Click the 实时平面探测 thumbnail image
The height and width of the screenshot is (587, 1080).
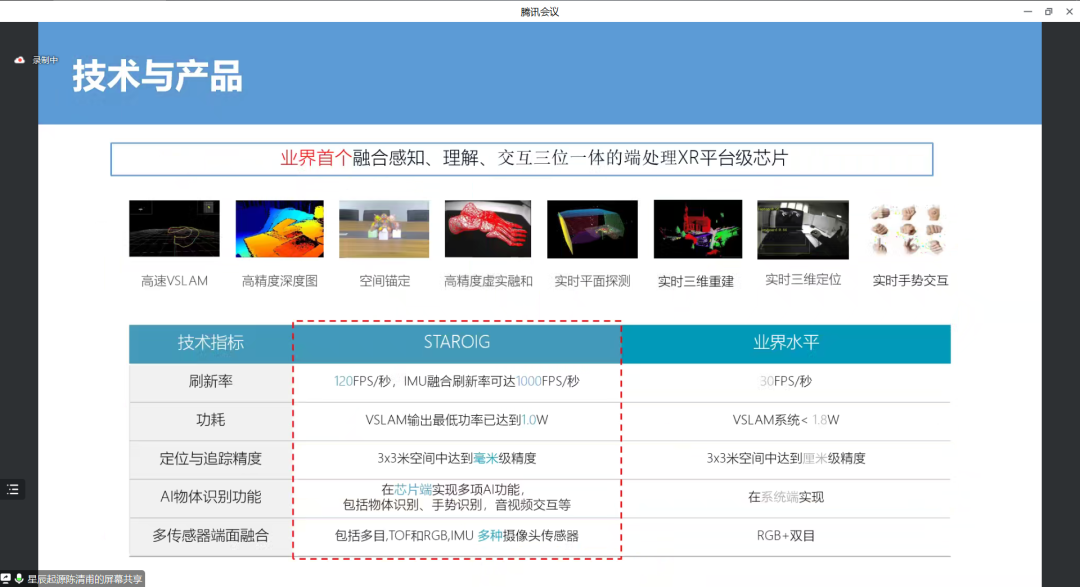point(592,229)
